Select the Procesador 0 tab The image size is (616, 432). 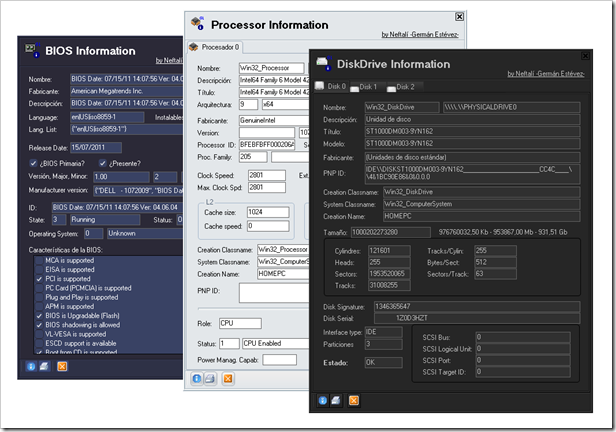214,47
